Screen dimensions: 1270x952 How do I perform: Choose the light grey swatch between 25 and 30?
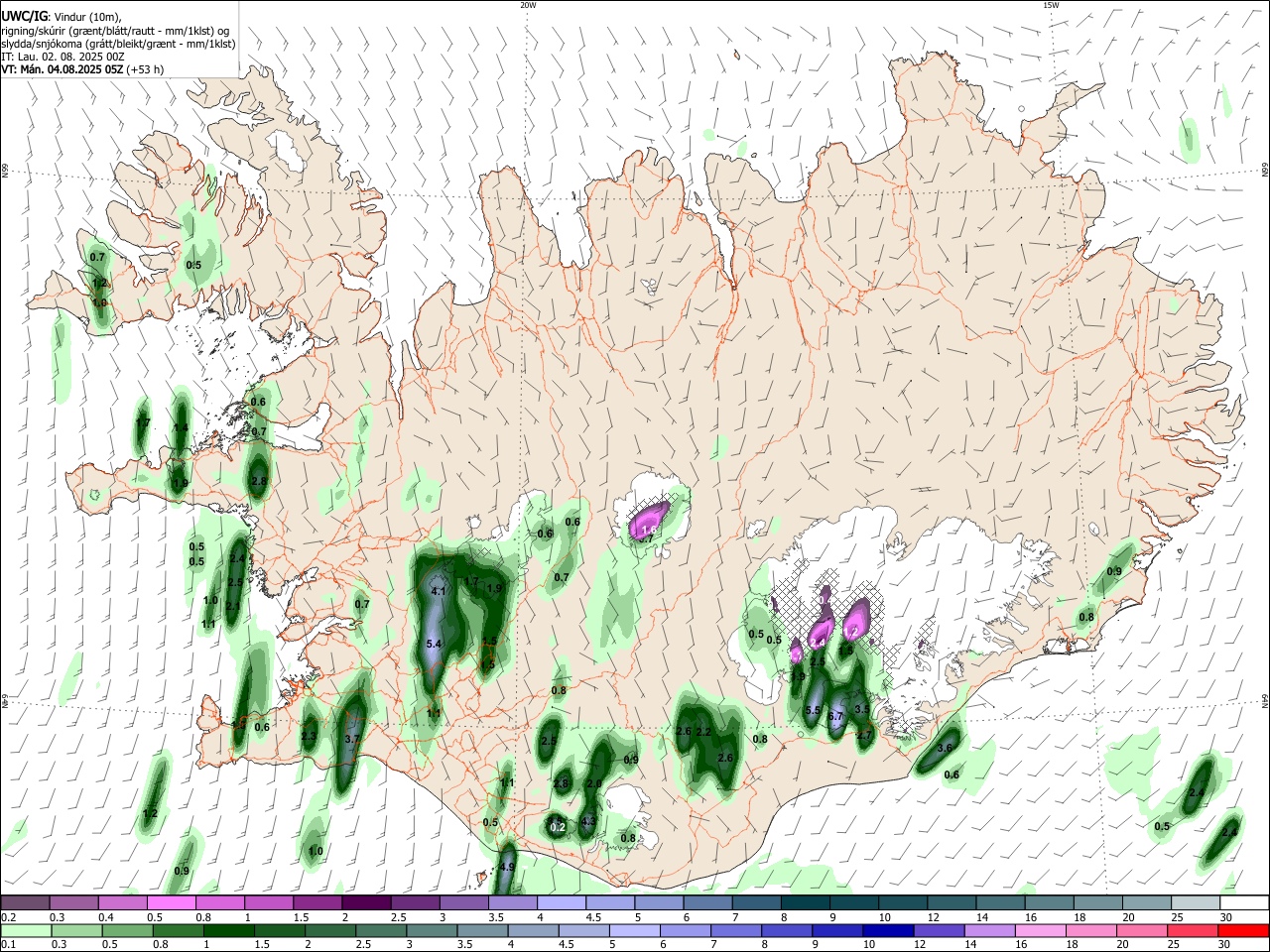(x=1195, y=903)
